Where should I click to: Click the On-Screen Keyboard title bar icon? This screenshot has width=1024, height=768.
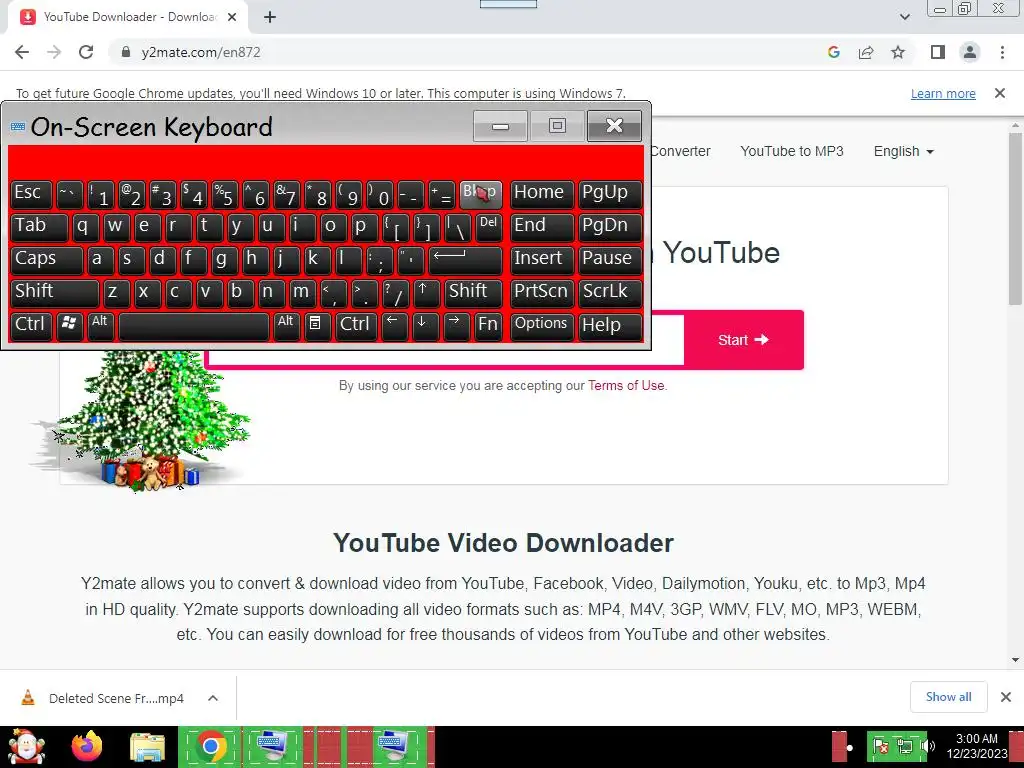[18, 127]
